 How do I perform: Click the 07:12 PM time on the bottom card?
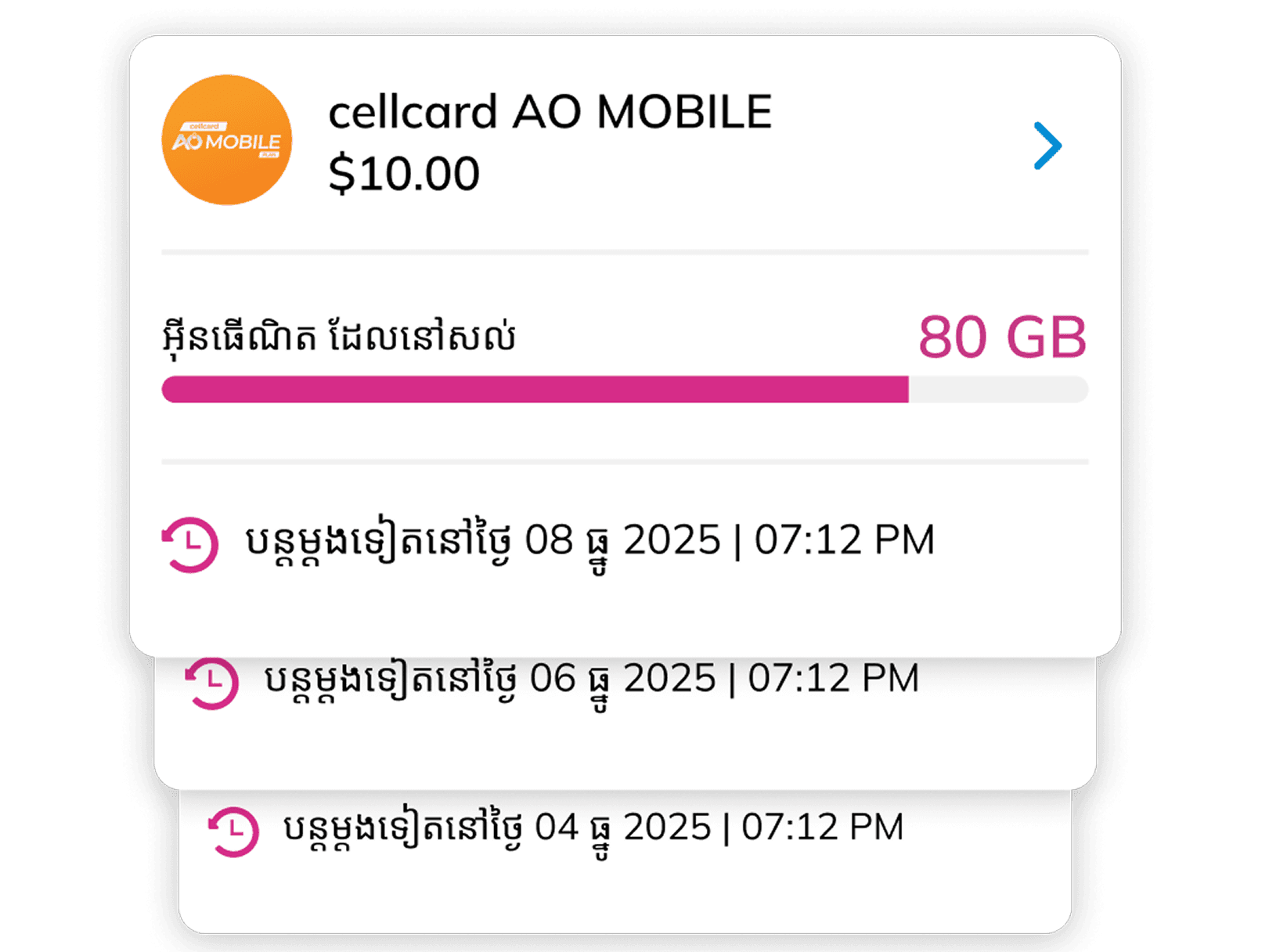coord(822,828)
